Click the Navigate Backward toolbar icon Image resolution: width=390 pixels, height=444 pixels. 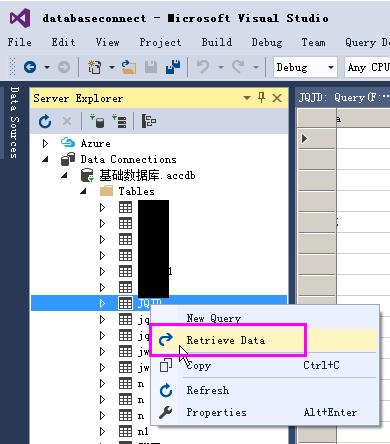(x=30, y=67)
